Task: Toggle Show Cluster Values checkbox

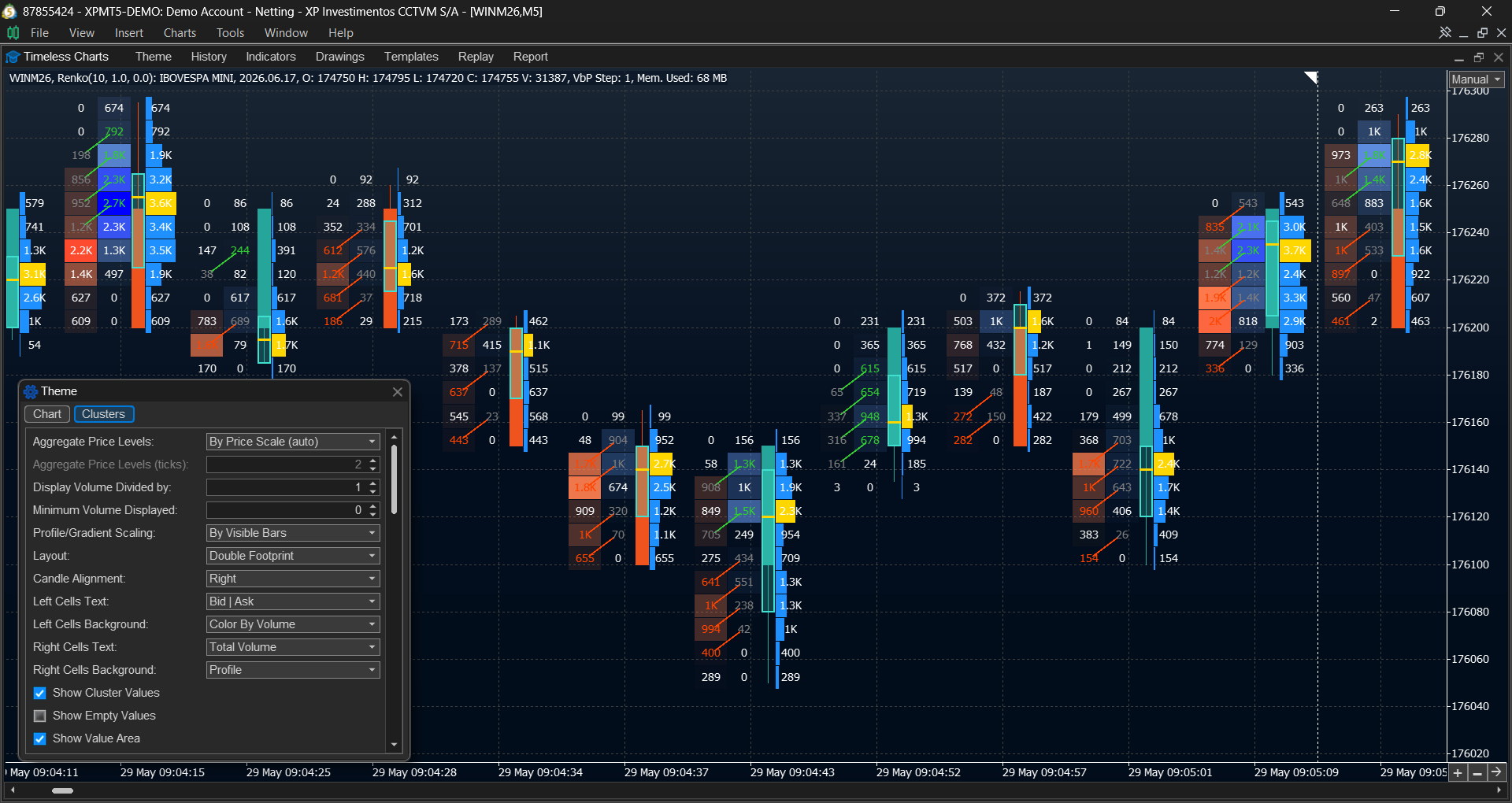Action: tap(40, 694)
